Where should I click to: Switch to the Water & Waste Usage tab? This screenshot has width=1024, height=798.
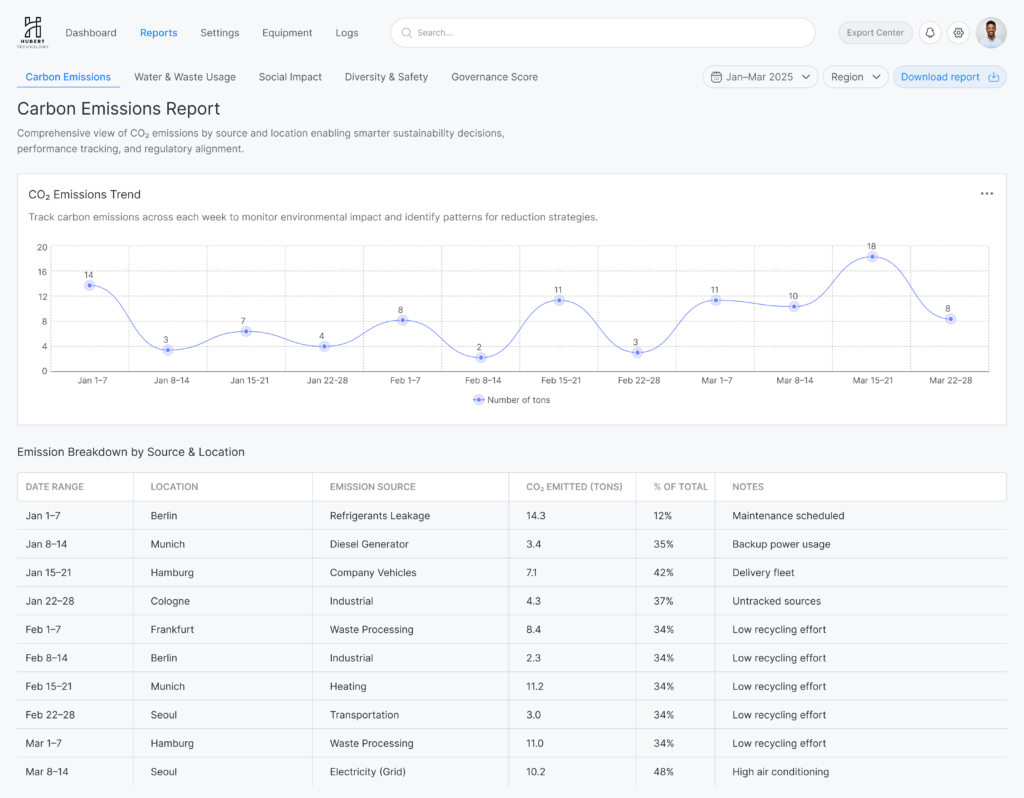(185, 77)
